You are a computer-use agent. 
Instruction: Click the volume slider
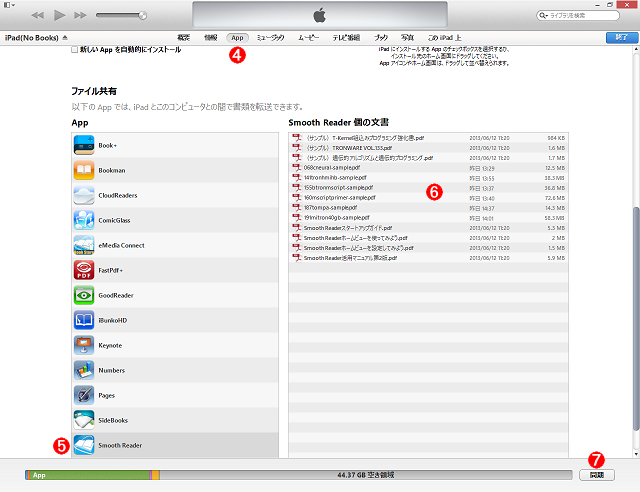(121, 16)
